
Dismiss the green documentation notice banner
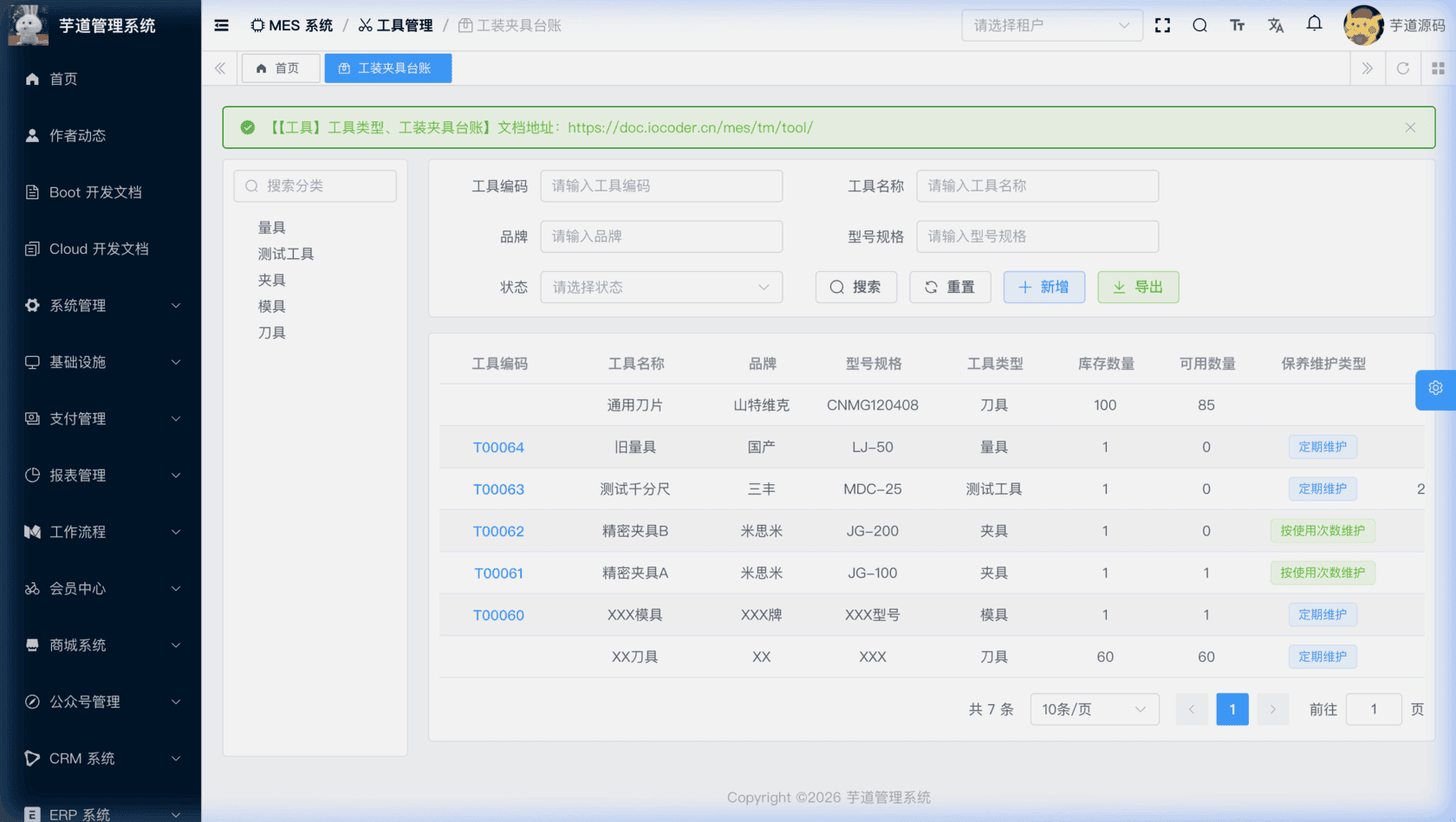1410,127
